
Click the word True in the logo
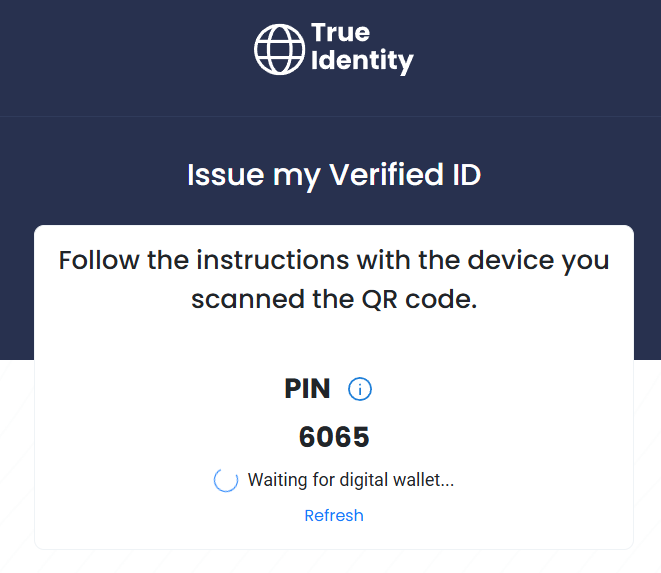pyautogui.click(x=341, y=32)
